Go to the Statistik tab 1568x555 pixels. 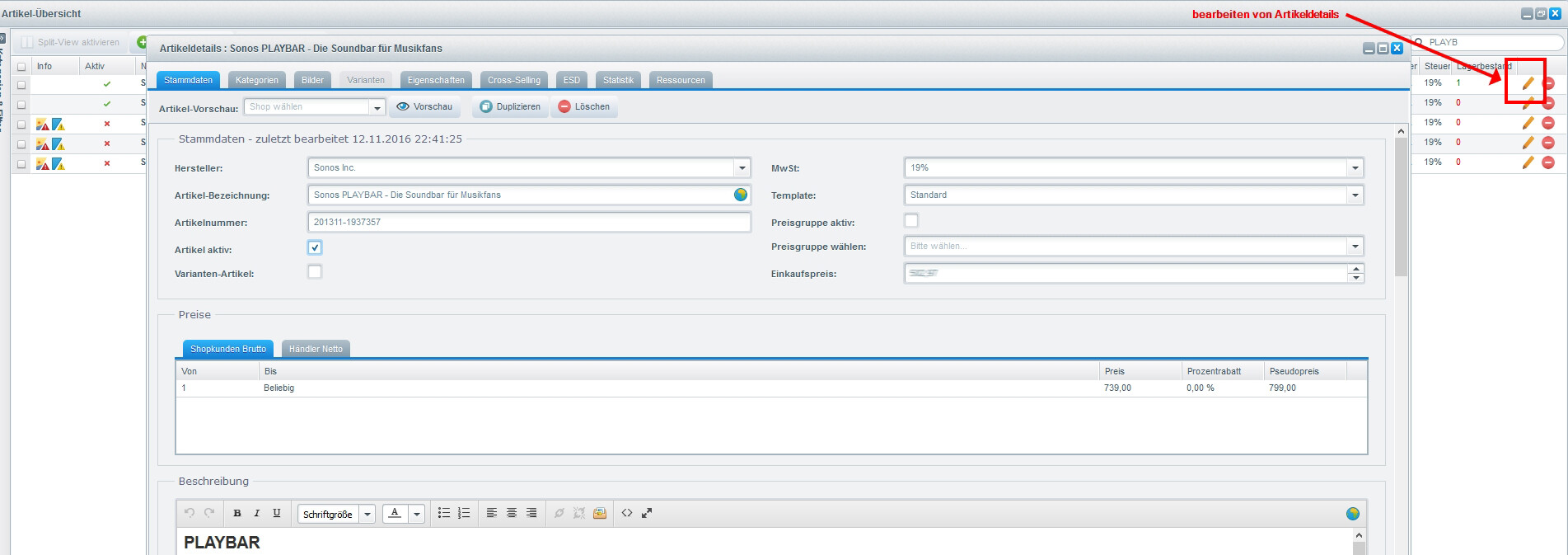[618, 80]
